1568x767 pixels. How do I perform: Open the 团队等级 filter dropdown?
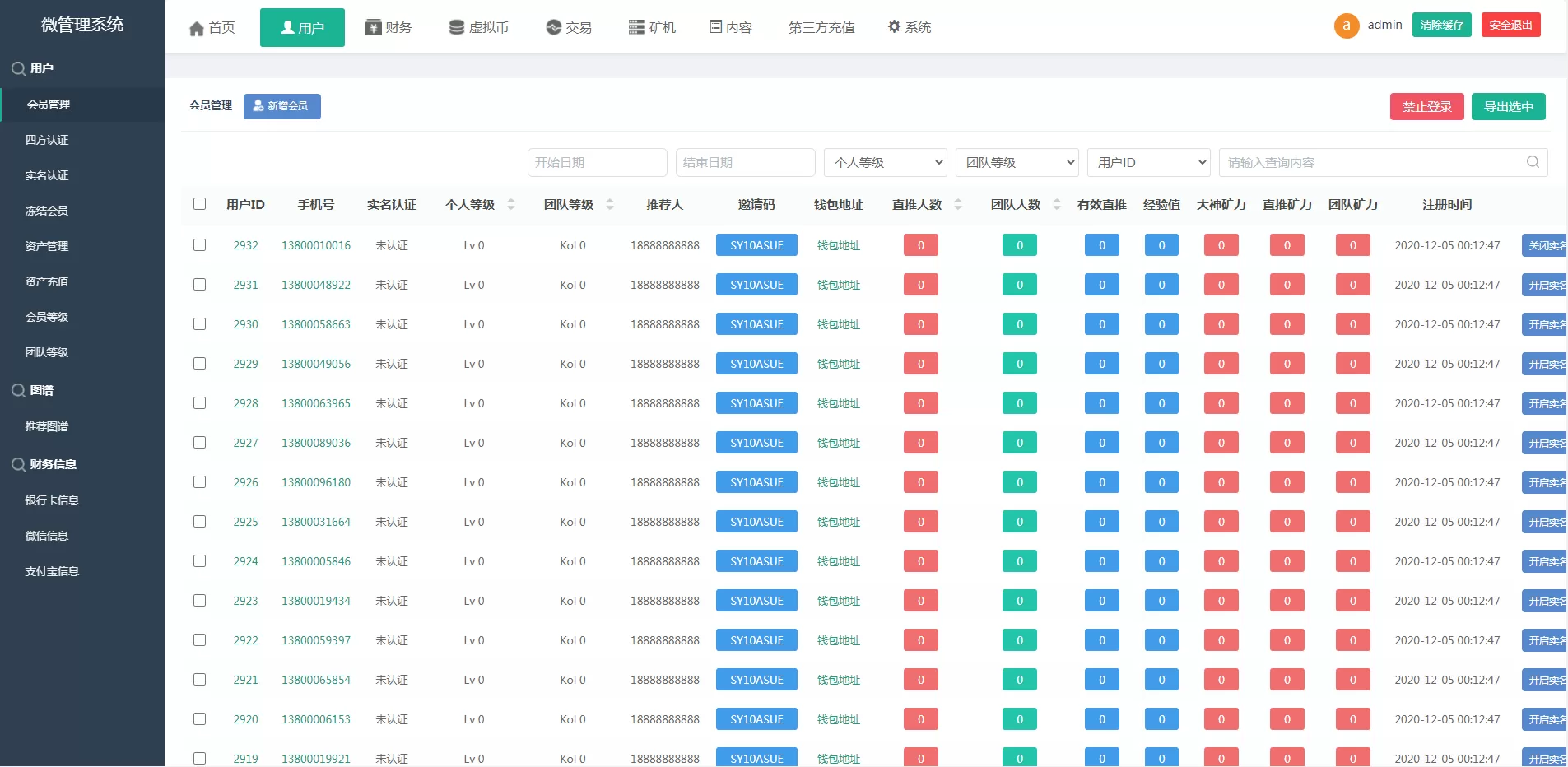coord(1017,162)
